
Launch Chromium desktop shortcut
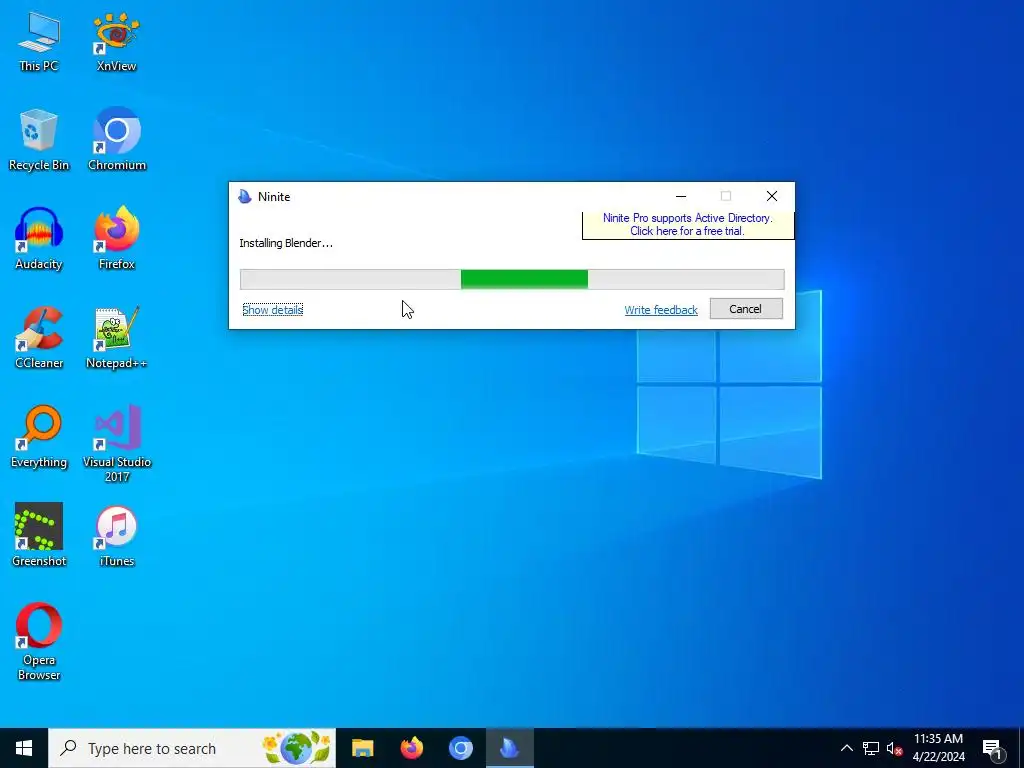[x=116, y=140]
